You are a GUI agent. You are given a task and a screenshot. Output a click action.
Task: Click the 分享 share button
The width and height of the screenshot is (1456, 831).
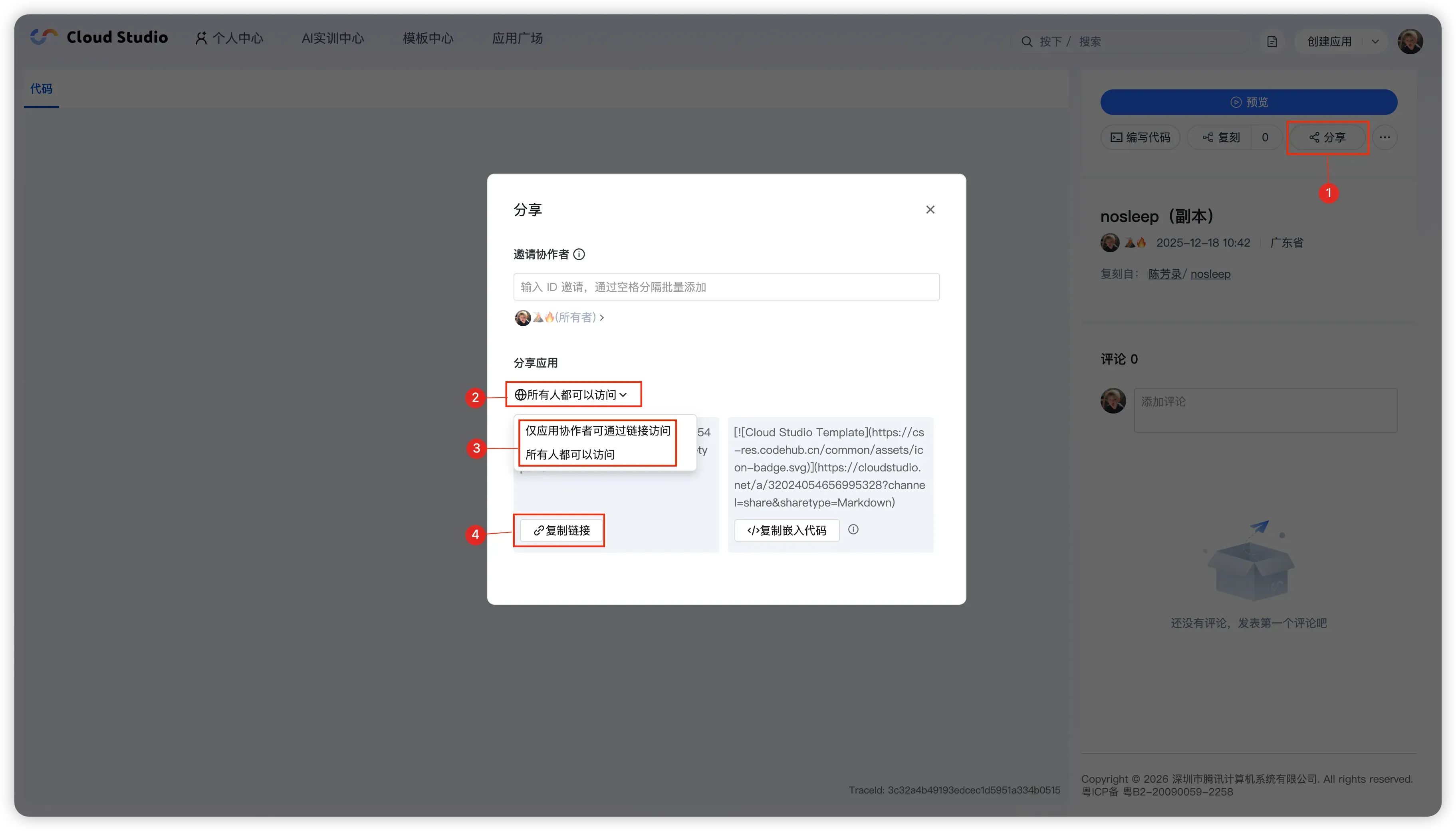[x=1327, y=138]
